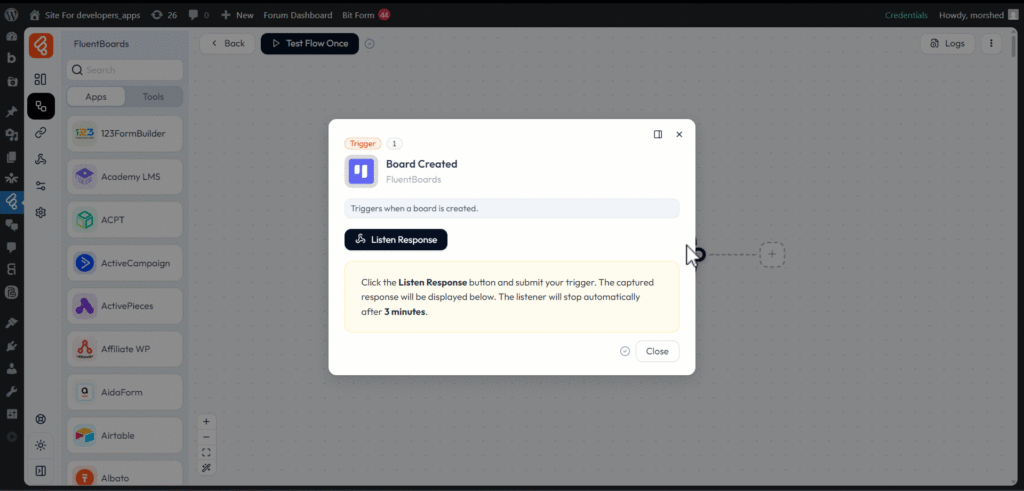Zoom in canvas with plus control

pos(206,422)
